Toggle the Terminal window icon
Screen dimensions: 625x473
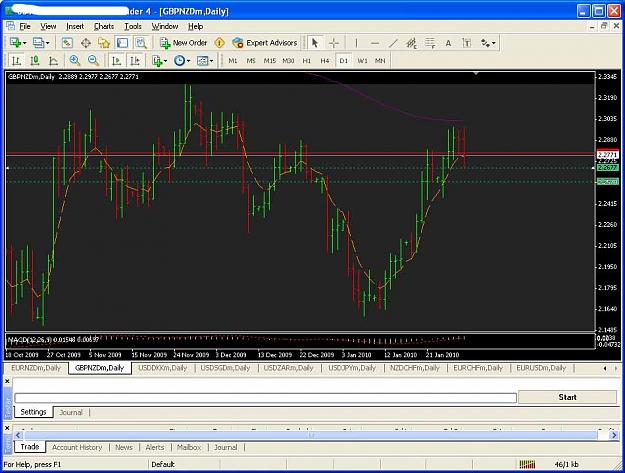122,43
